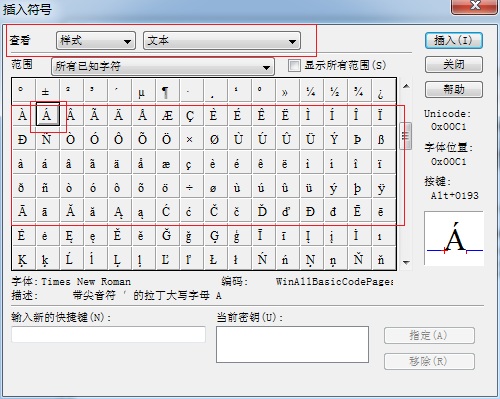Viewport: 500px width, 399px height.
Task: Choose the three quarters ¾ symbol
Action: point(359,90)
